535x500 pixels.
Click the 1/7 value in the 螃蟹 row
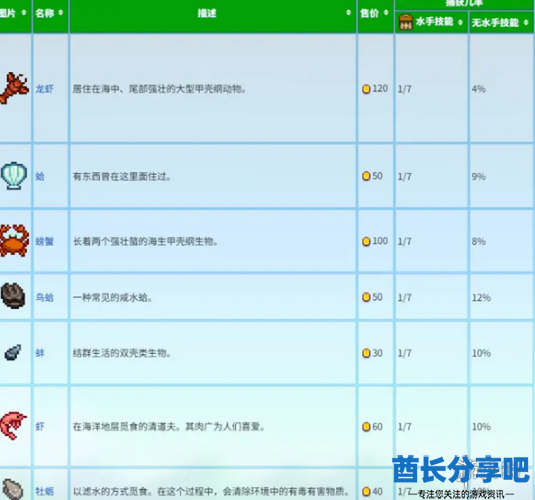tap(404, 241)
